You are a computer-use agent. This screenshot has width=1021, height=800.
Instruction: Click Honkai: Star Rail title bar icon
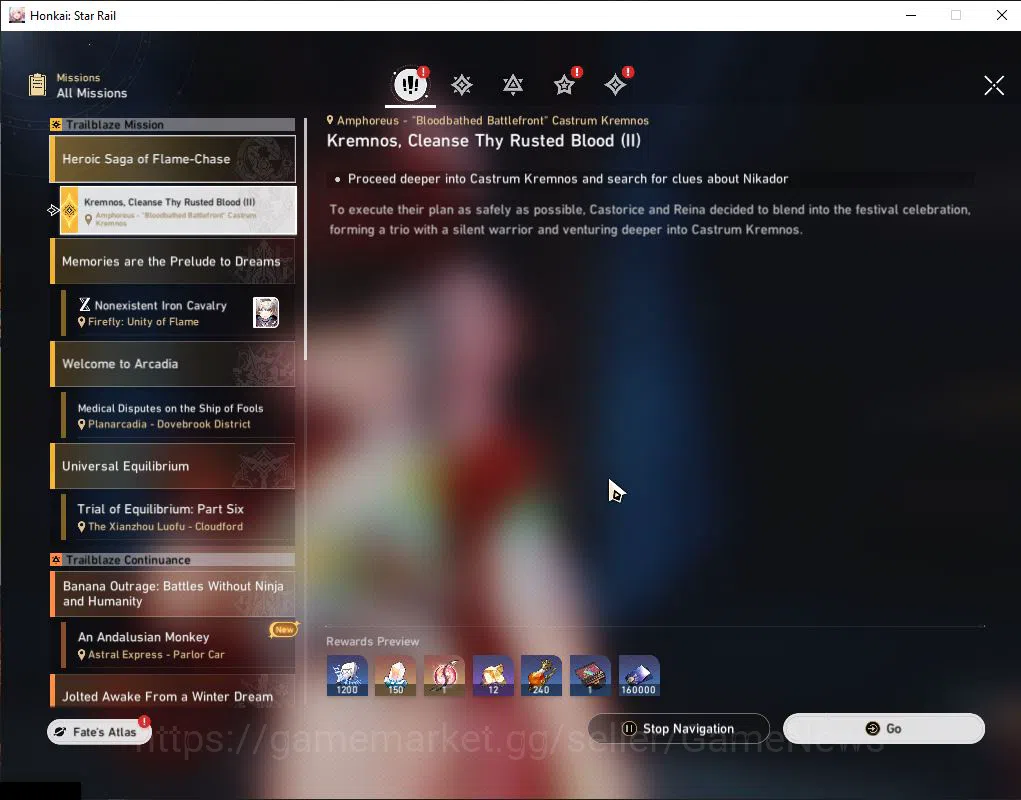[x=17, y=15]
